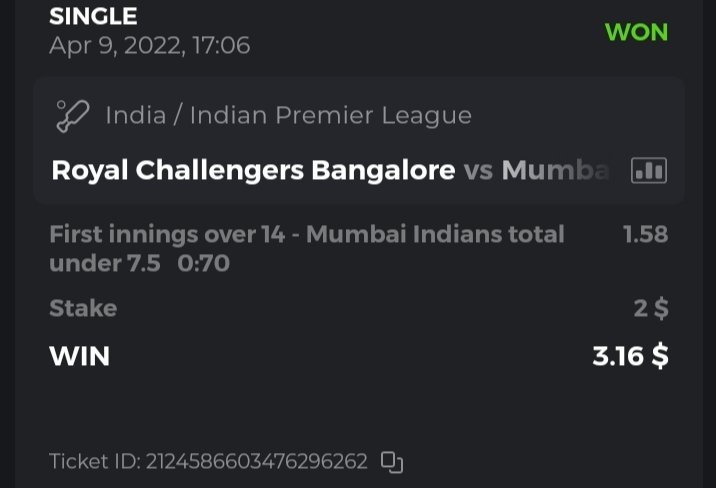Tap Royal Challengers Bangalore team name
716x488 pixels.
click(x=253, y=171)
